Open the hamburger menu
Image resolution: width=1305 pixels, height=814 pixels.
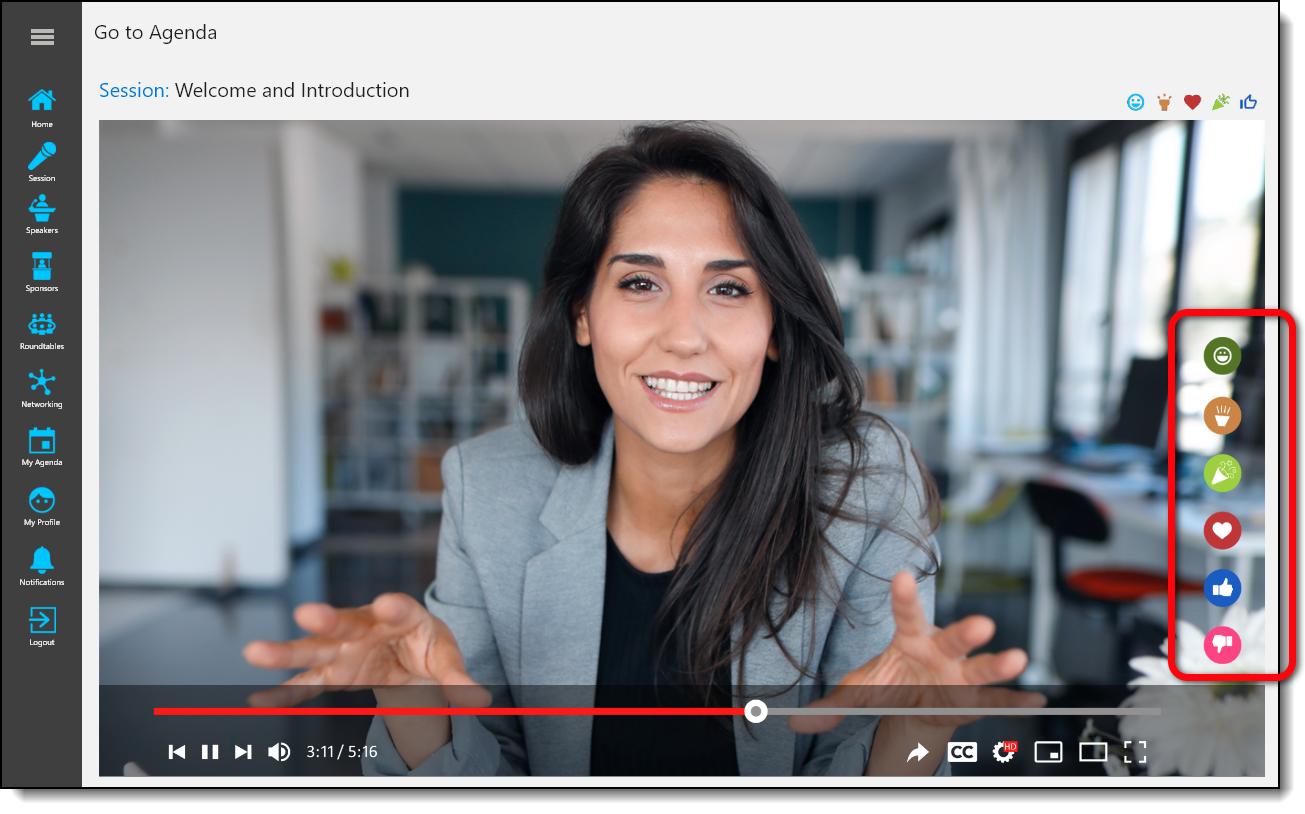[x=42, y=37]
